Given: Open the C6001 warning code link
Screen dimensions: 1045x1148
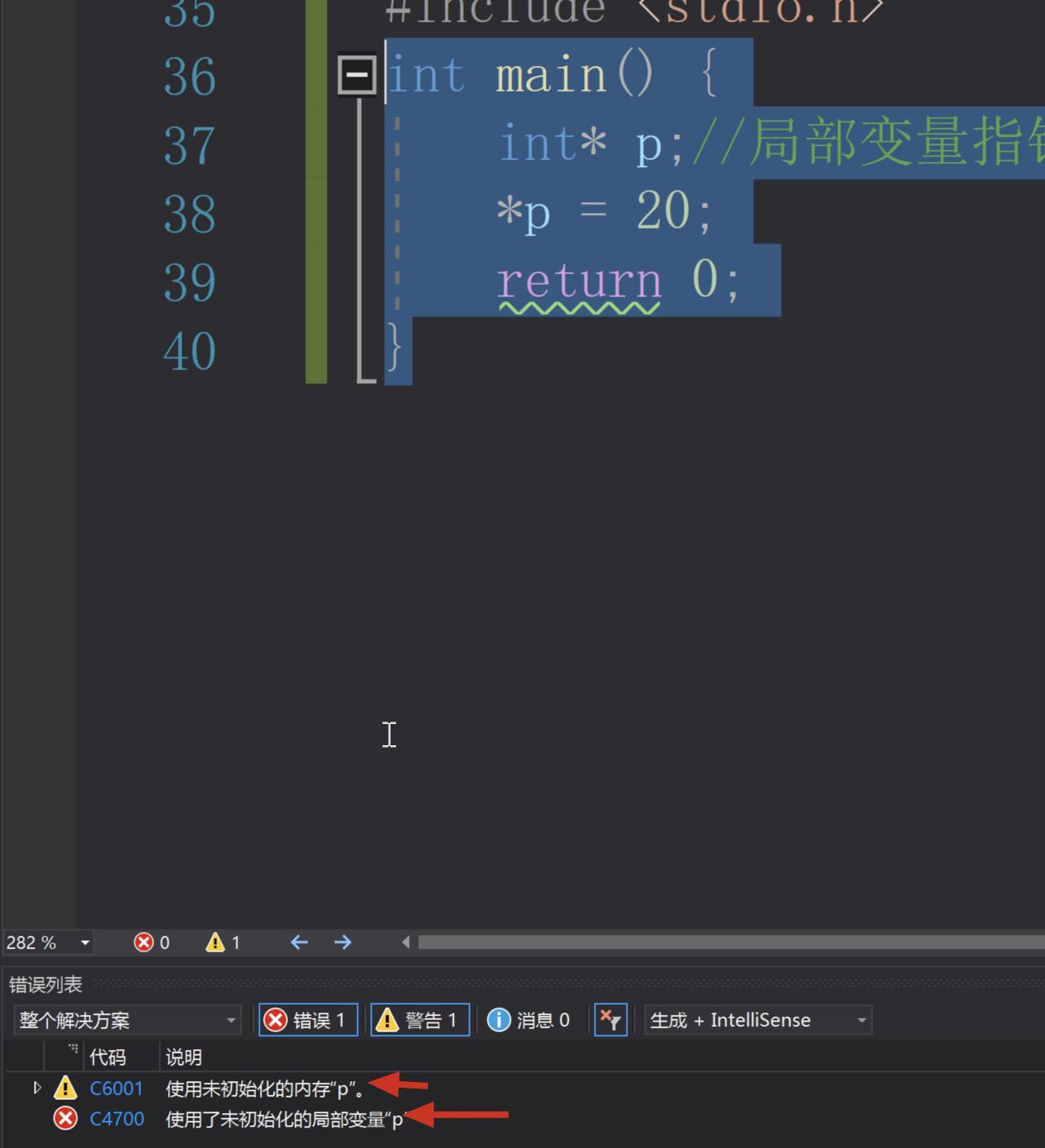Looking at the screenshot, I should (x=117, y=1088).
